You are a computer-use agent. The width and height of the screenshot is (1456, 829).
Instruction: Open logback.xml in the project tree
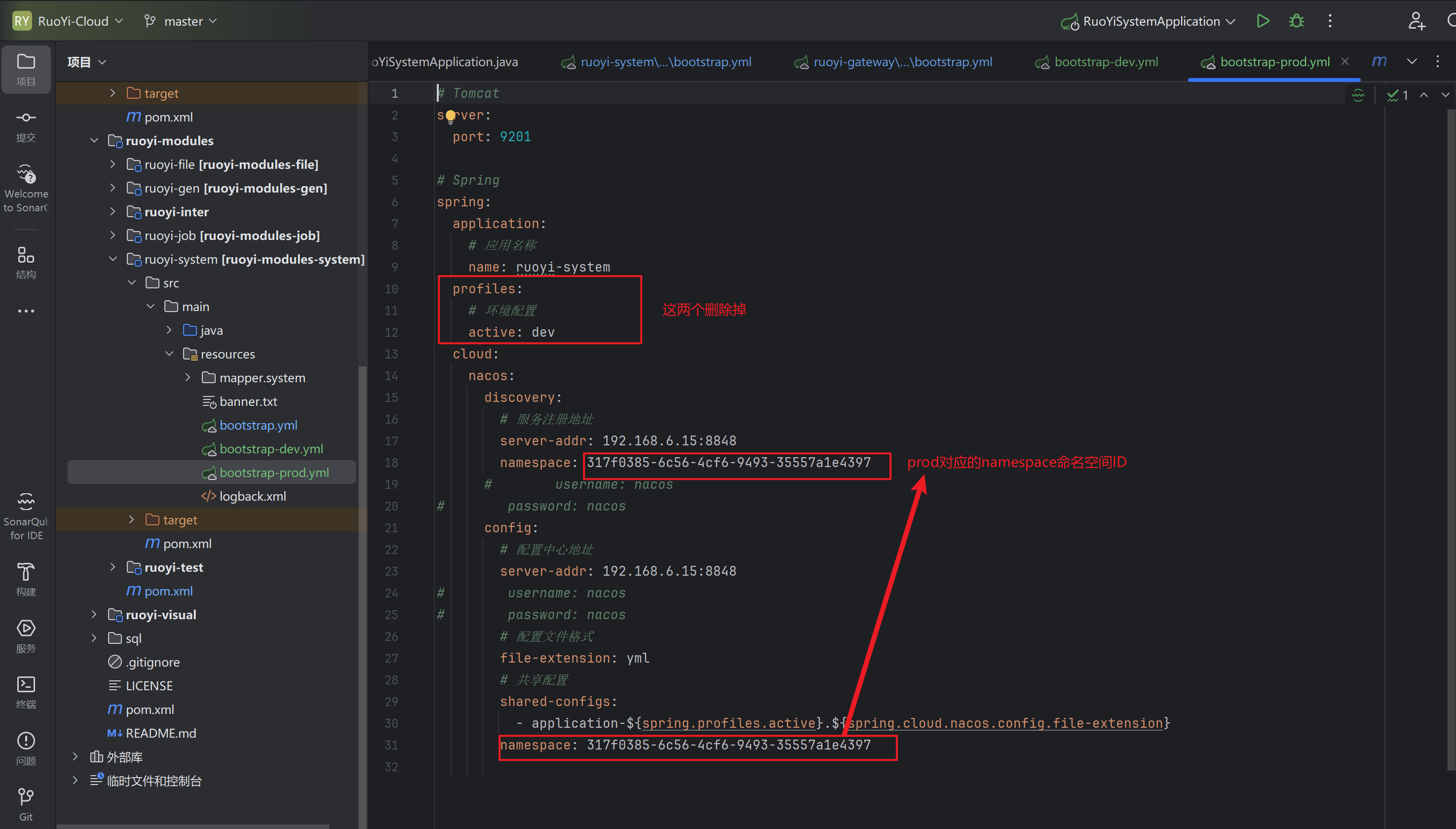click(x=252, y=496)
